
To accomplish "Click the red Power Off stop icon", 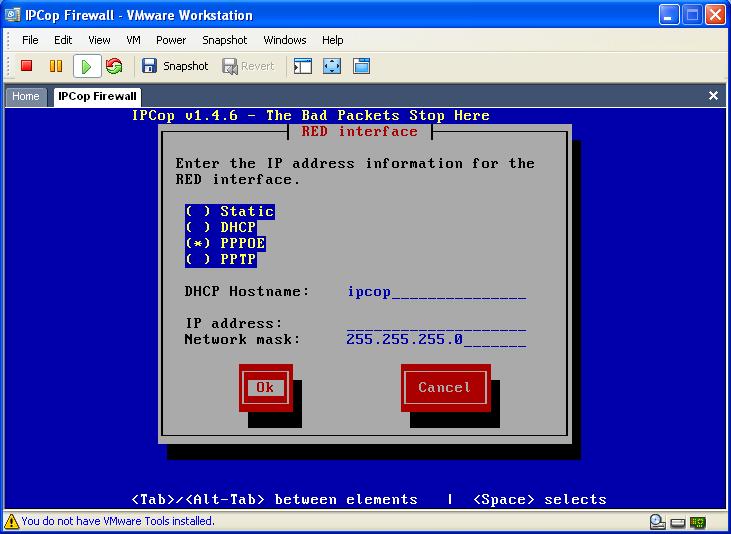I will (27, 66).
